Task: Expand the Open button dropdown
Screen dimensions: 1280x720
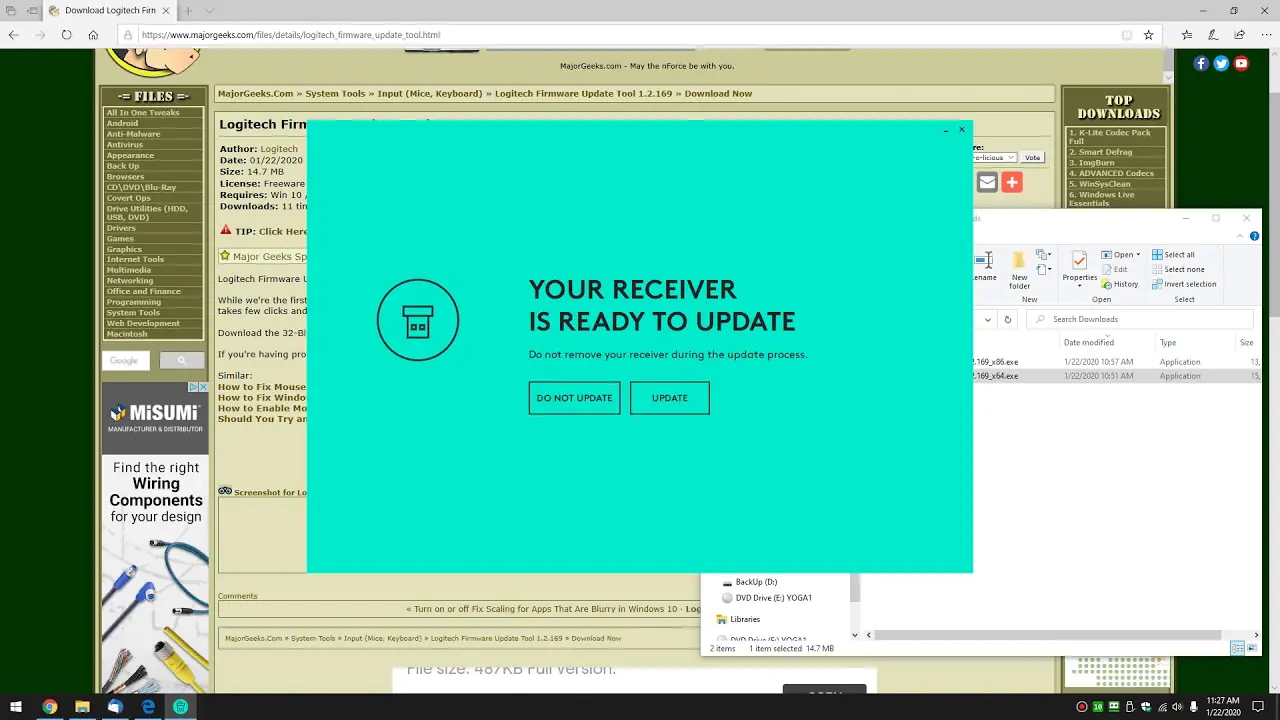Action: (x=1138, y=254)
